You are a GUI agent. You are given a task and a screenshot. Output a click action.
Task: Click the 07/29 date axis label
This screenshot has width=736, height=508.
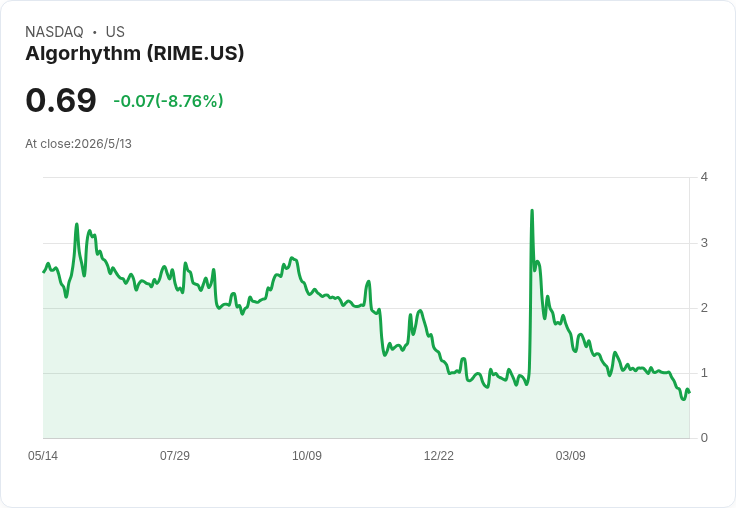[x=175, y=455]
